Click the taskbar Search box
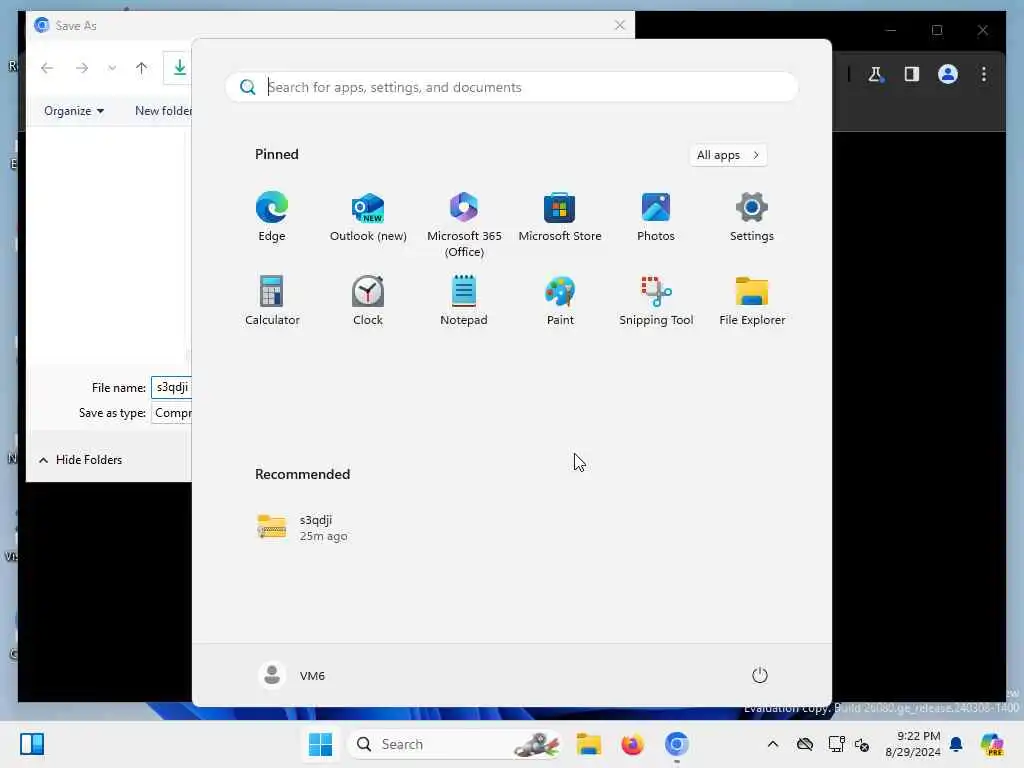The image size is (1024, 768). (x=456, y=744)
